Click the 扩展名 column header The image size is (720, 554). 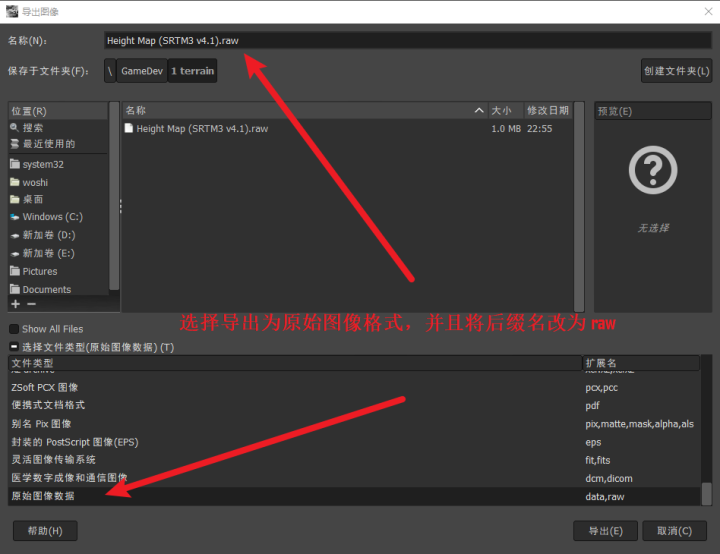click(641, 363)
